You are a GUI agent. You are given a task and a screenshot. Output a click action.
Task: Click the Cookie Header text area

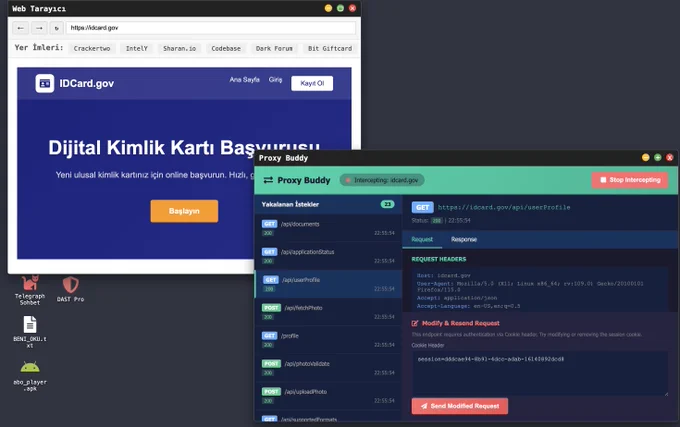540,373
